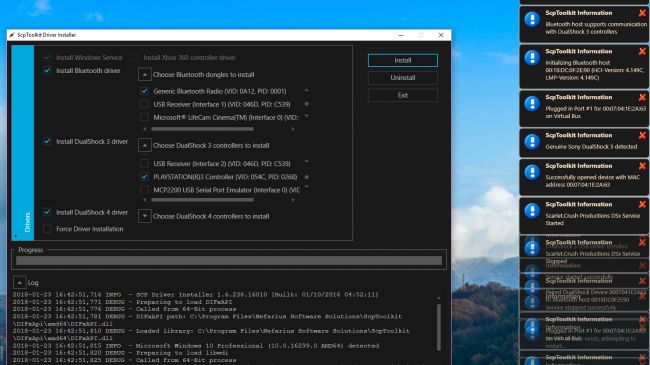Click the ScpToolkit app icon in the title bar
Image resolution: width=650 pixels, height=365 pixels.
[12, 35]
